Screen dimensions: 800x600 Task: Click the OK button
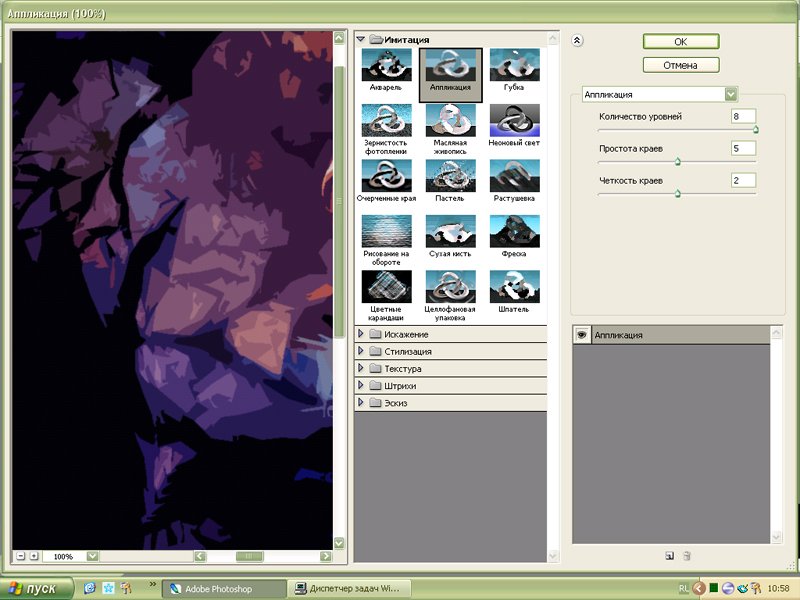coord(680,42)
